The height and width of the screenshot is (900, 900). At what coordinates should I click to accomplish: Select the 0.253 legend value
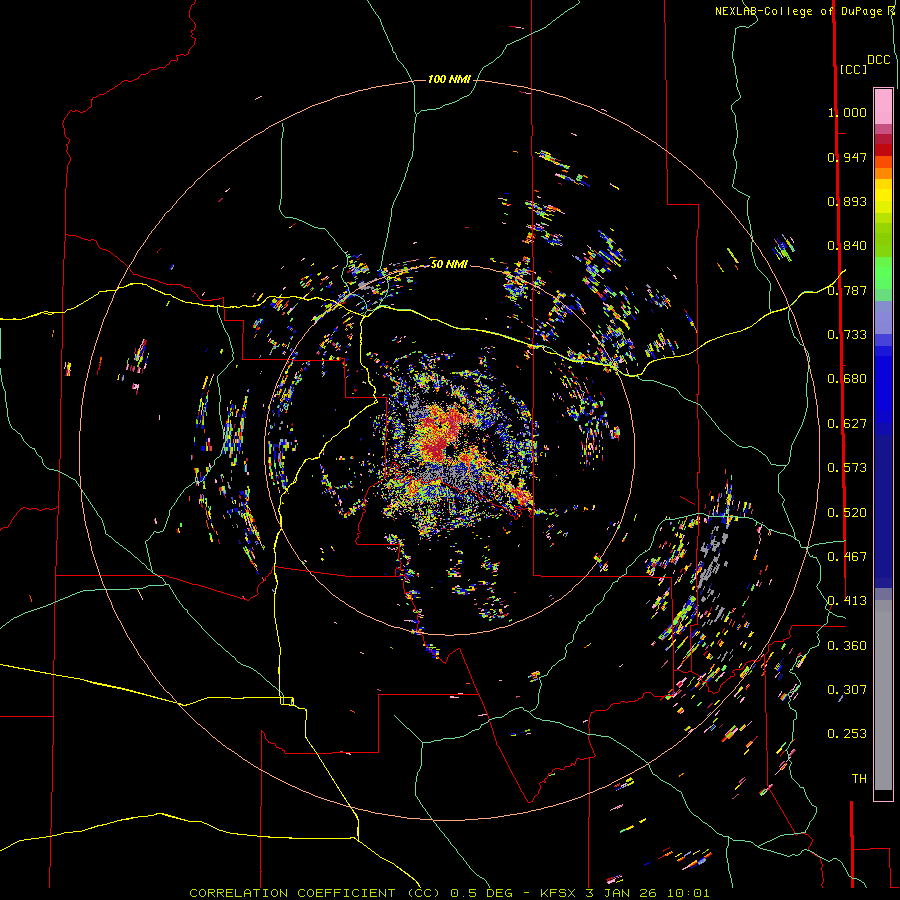(847, 734)
